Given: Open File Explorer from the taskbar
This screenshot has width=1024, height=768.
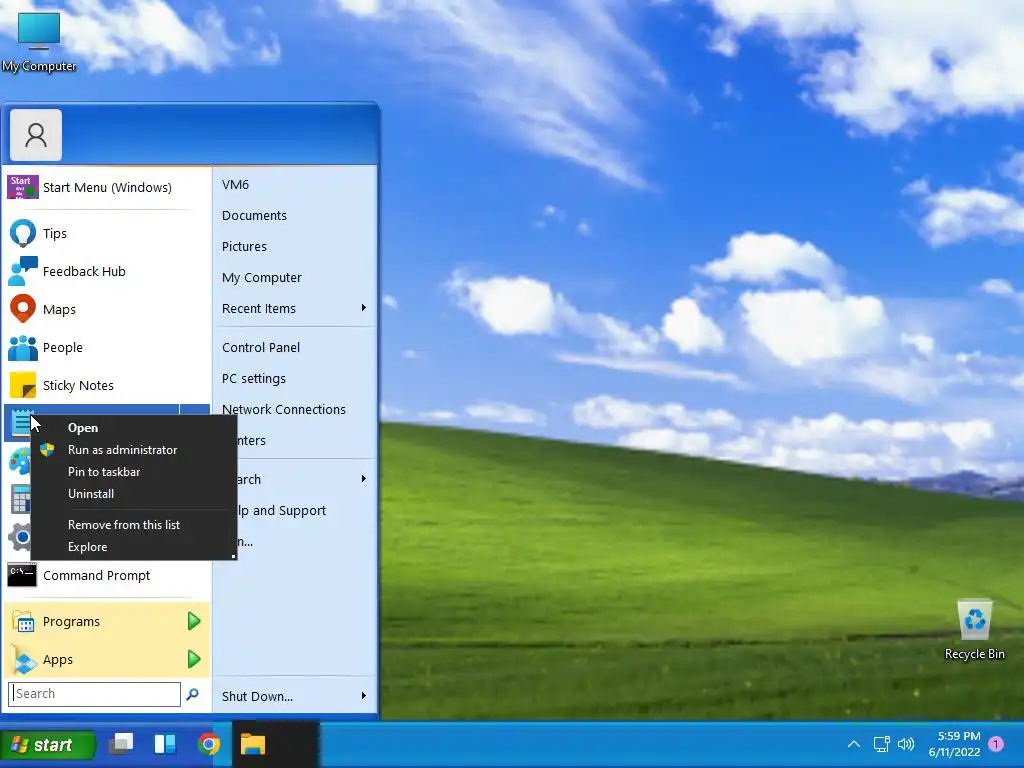Looking at the screenshot, I should point(253,744).
